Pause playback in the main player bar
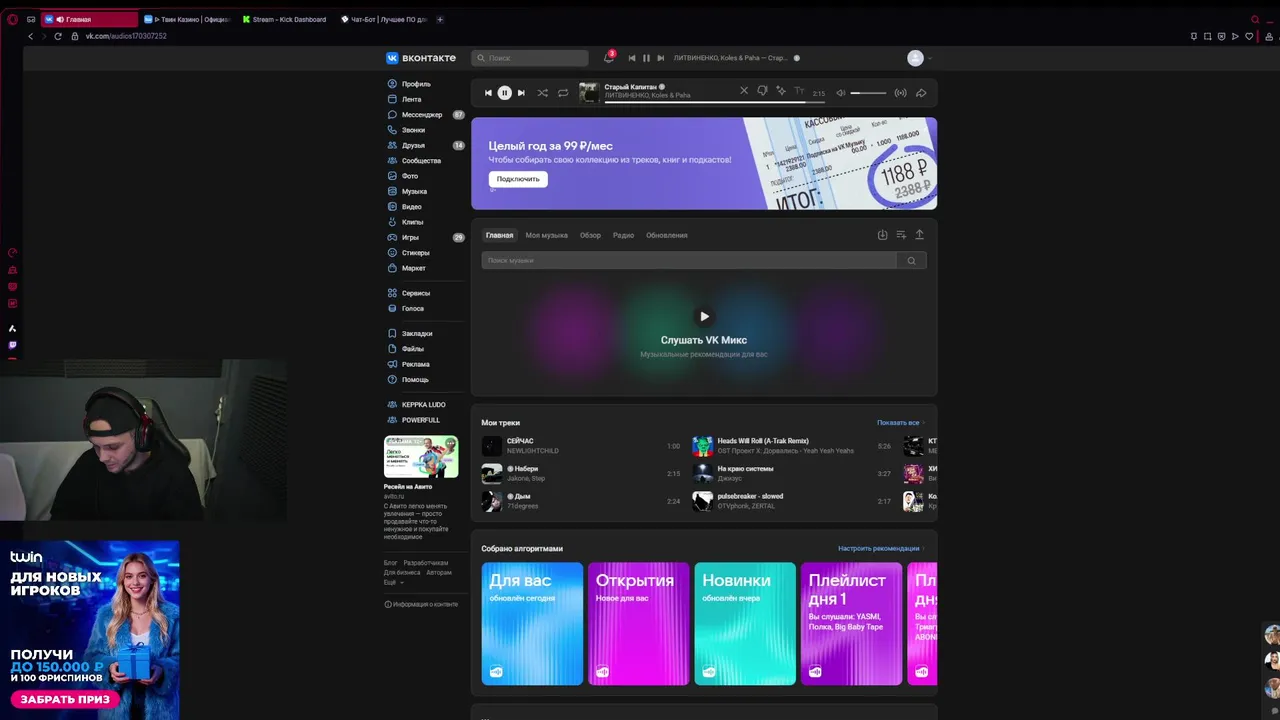The height and width of the screenshot is (720, 1280). [504, 93]
